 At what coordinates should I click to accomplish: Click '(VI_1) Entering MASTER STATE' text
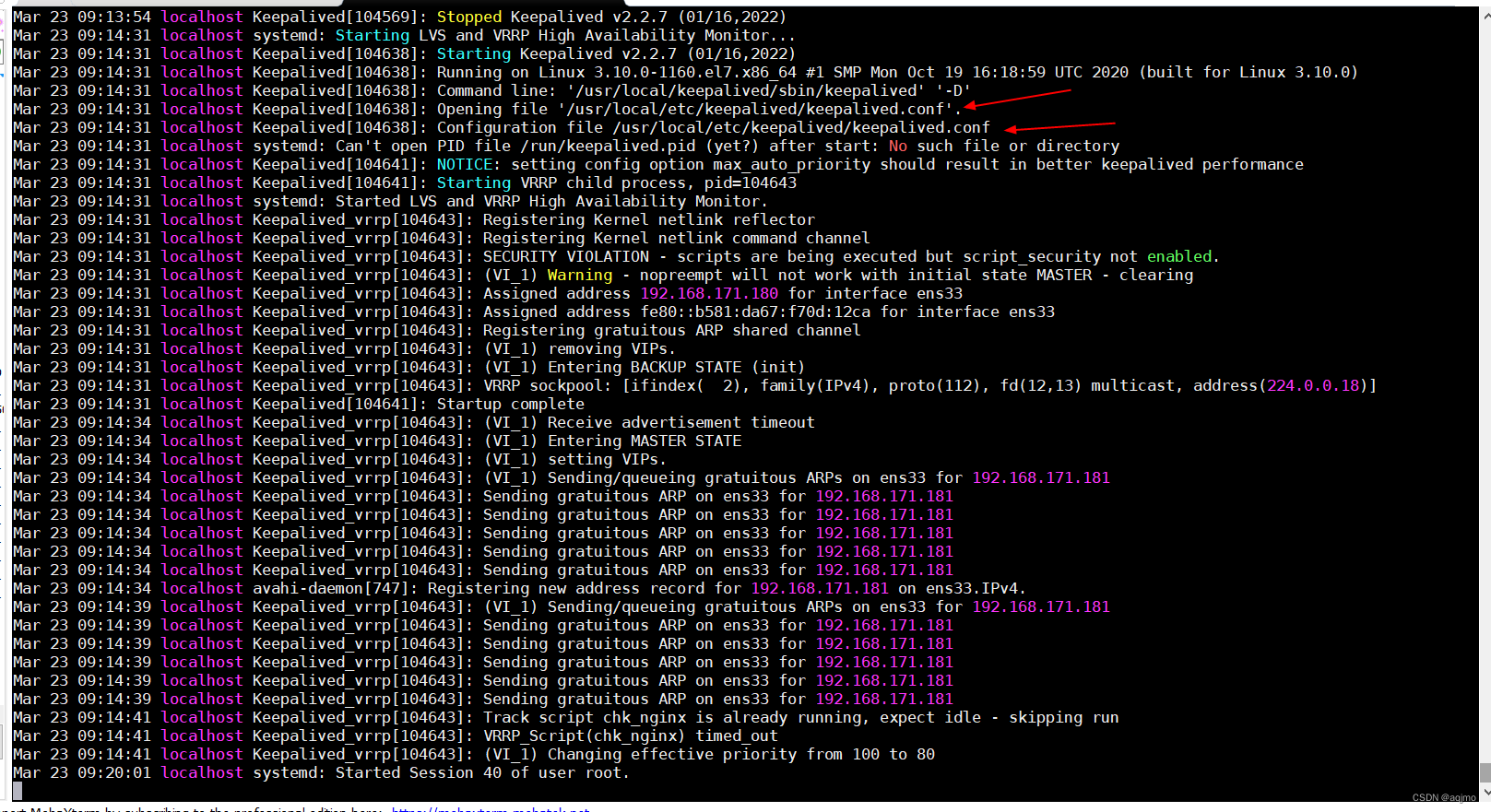[611, 441]
